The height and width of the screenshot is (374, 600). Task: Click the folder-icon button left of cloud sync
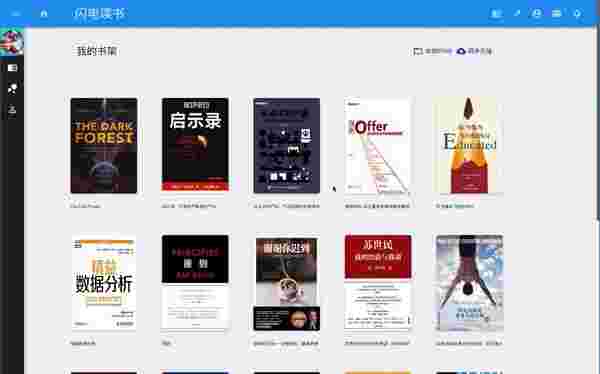click(x=433, y=51)
